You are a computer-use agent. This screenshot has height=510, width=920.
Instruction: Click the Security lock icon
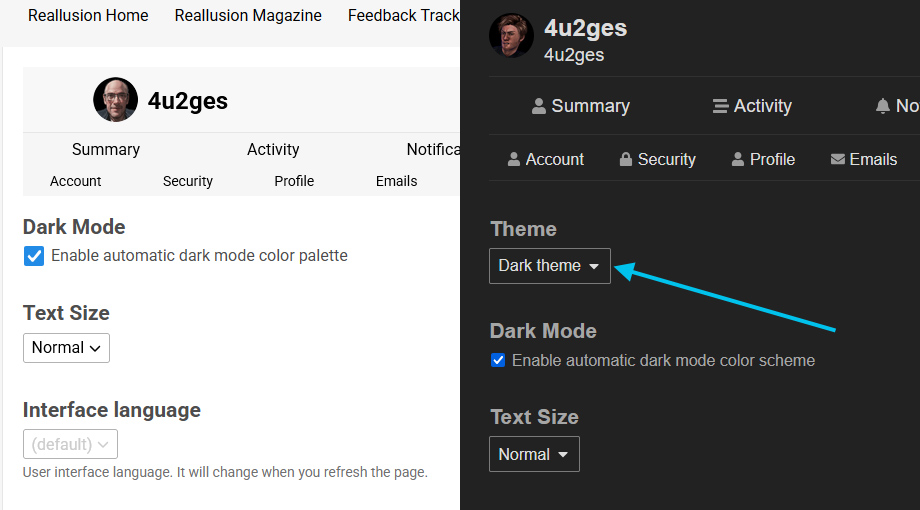click(626, 159)
